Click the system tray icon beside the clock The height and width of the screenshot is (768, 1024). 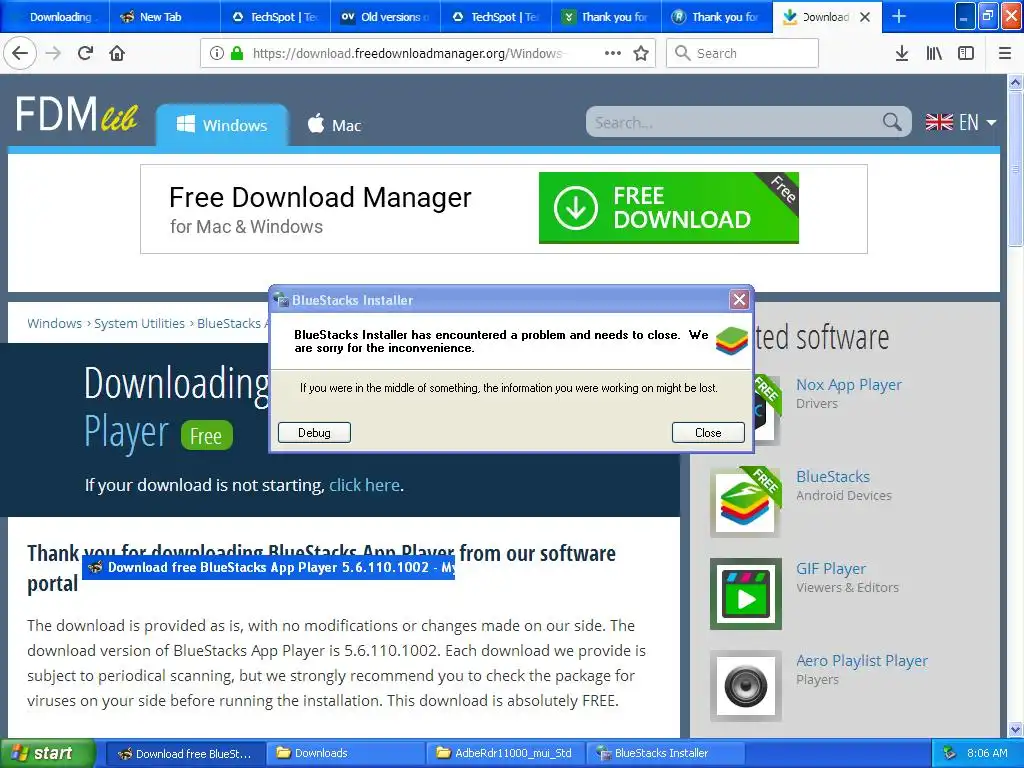[x=950, y=753]
